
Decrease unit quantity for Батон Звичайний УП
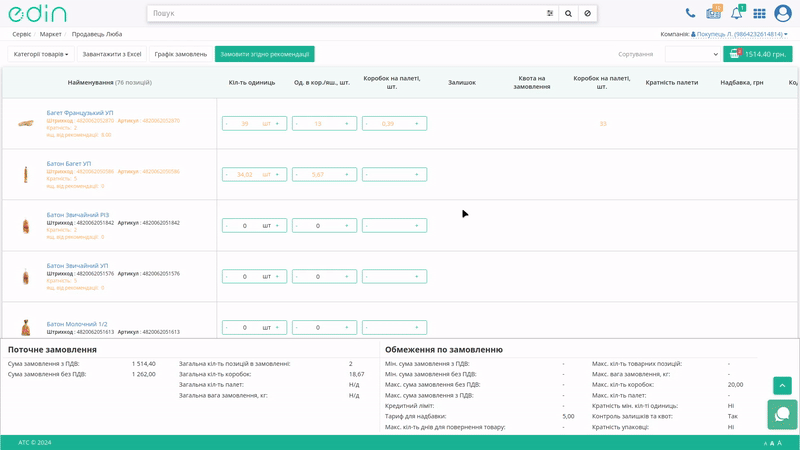click(x=227, y=277)
